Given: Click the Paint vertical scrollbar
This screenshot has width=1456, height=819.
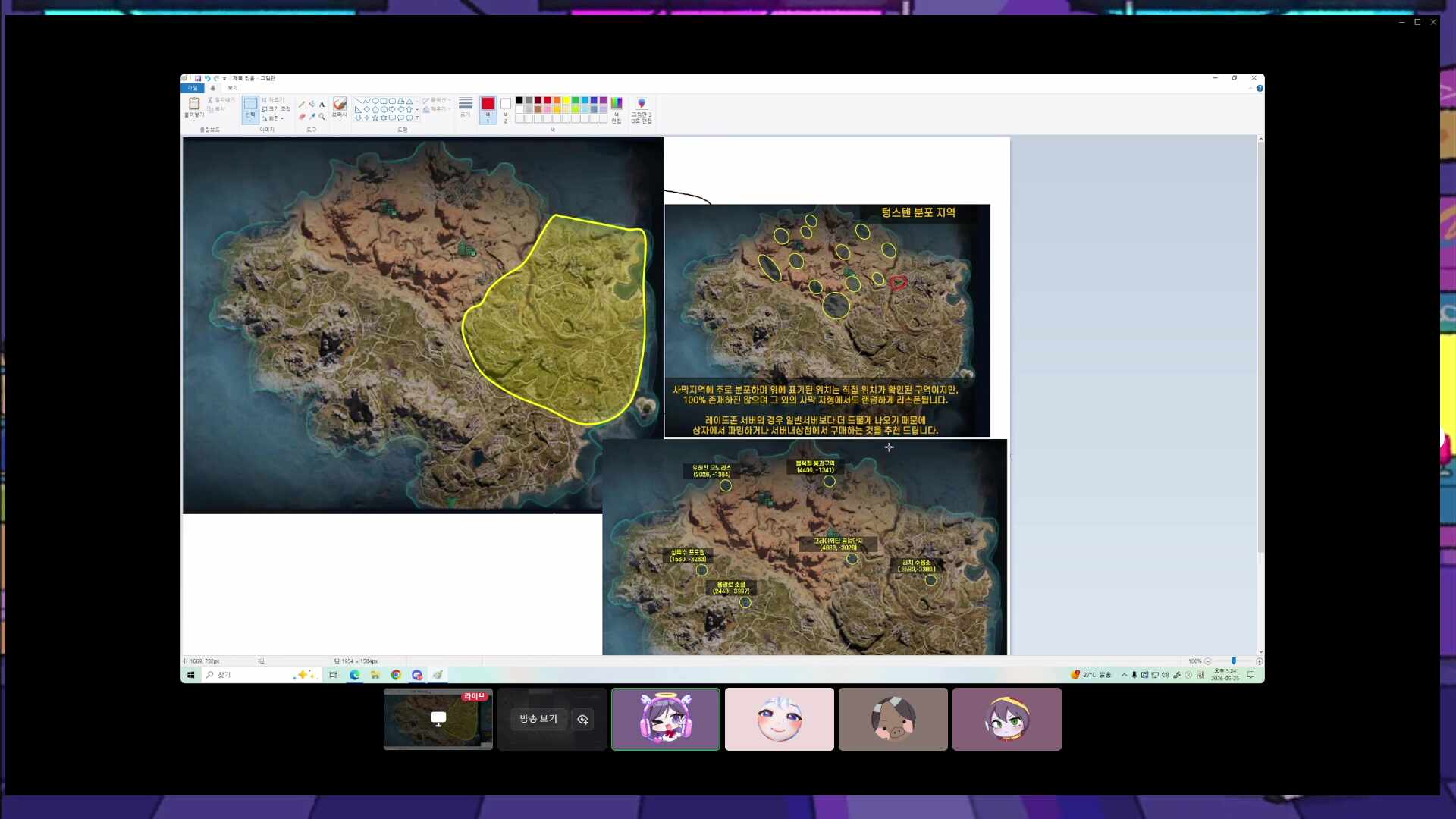Looking at the screenshot, I should (1260, 394).
